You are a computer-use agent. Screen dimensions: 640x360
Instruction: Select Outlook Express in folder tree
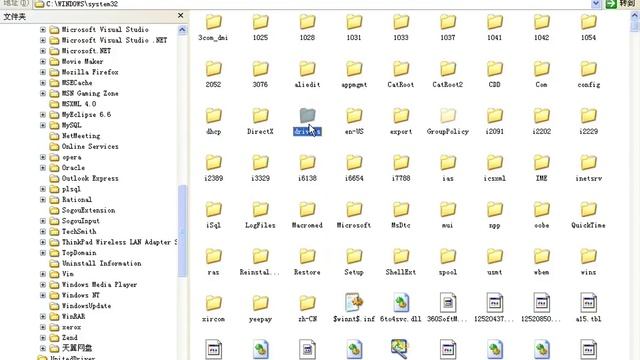[x=90, y=178]
